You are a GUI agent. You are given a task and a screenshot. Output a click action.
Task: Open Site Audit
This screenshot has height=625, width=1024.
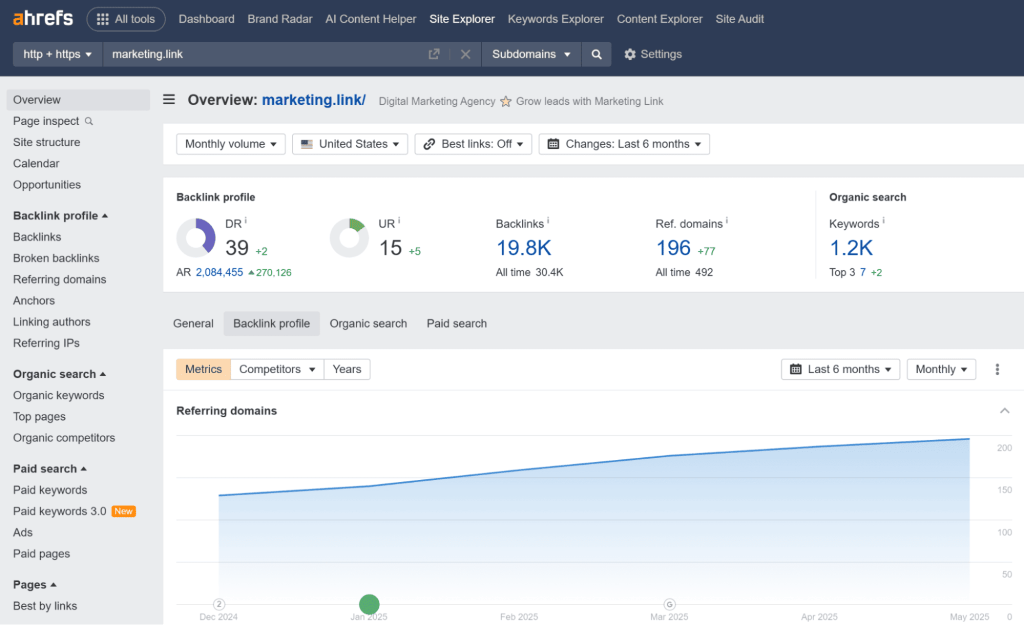click(x=739, y=19)
